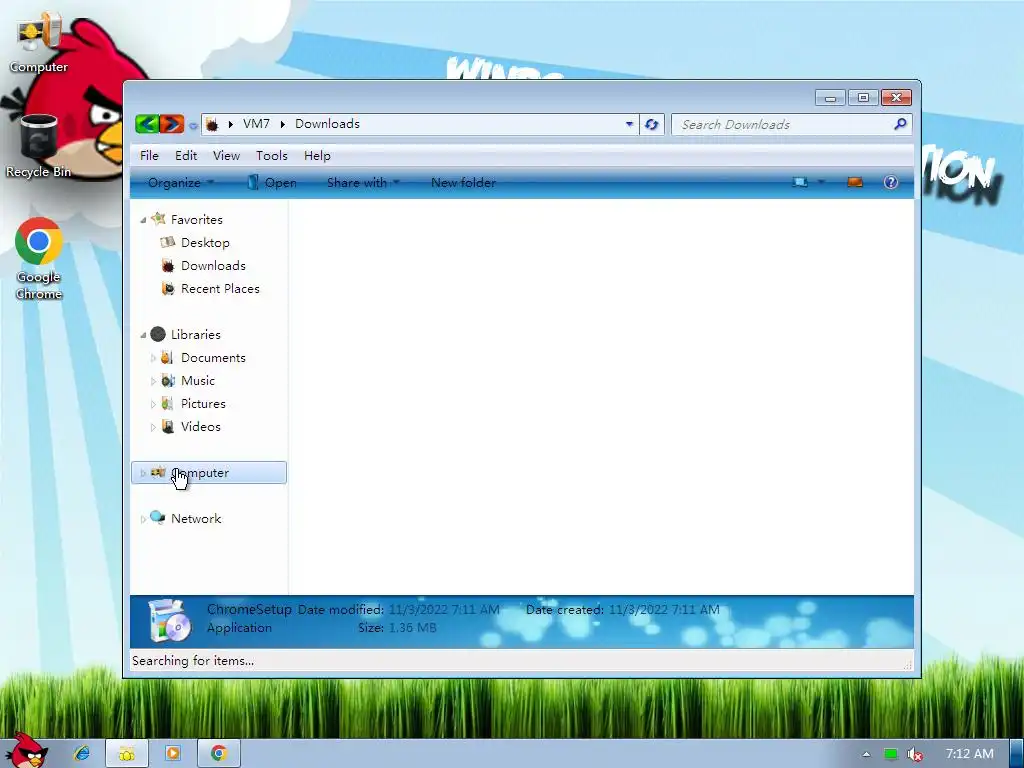The image size is (1024, 768).
Task: Click the muted volume tray icon
Action: tap(914, 754)
